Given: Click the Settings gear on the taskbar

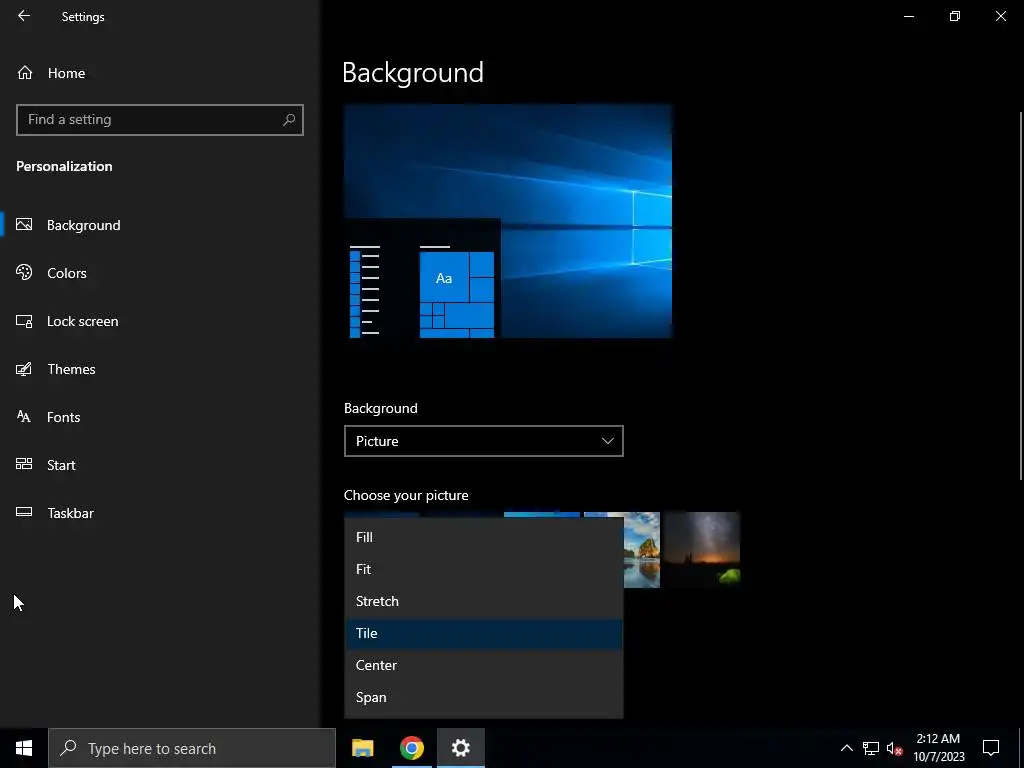Looking at the screenshot, I should tap(460, 748).
